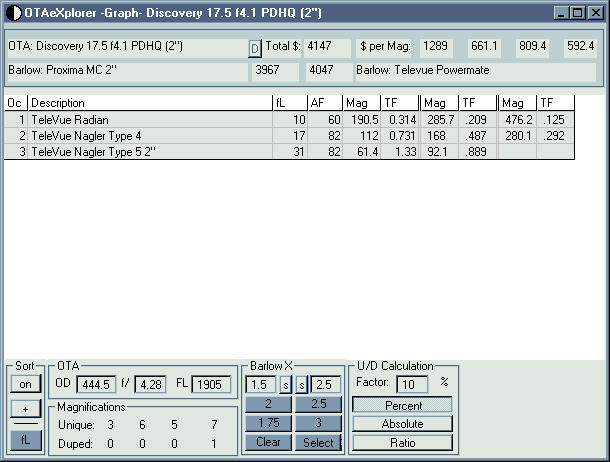Click the TF cell .889 for Nagler Type 5

coord(478,152)
